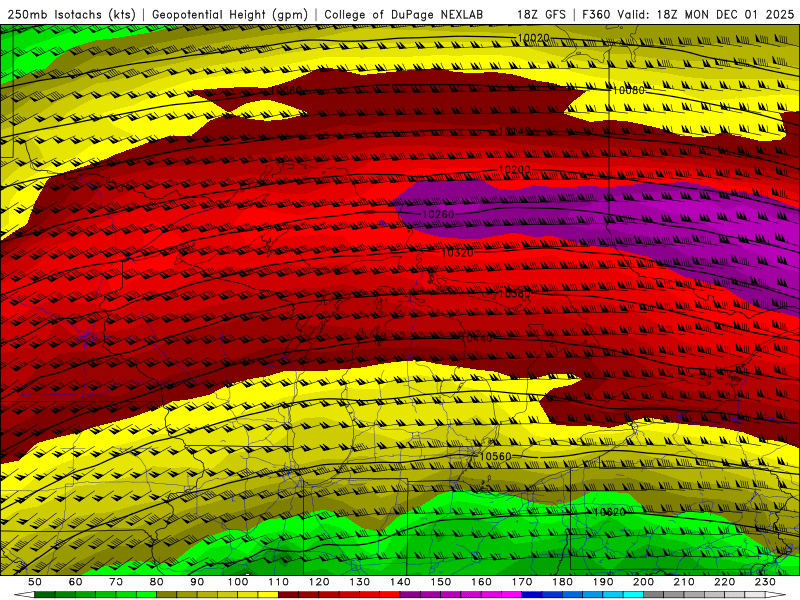The width and height of the screenshot is (800, 600).
Task: Click the 90 value on the color scale
Action: pyautogui.click(x=197, y=582)
